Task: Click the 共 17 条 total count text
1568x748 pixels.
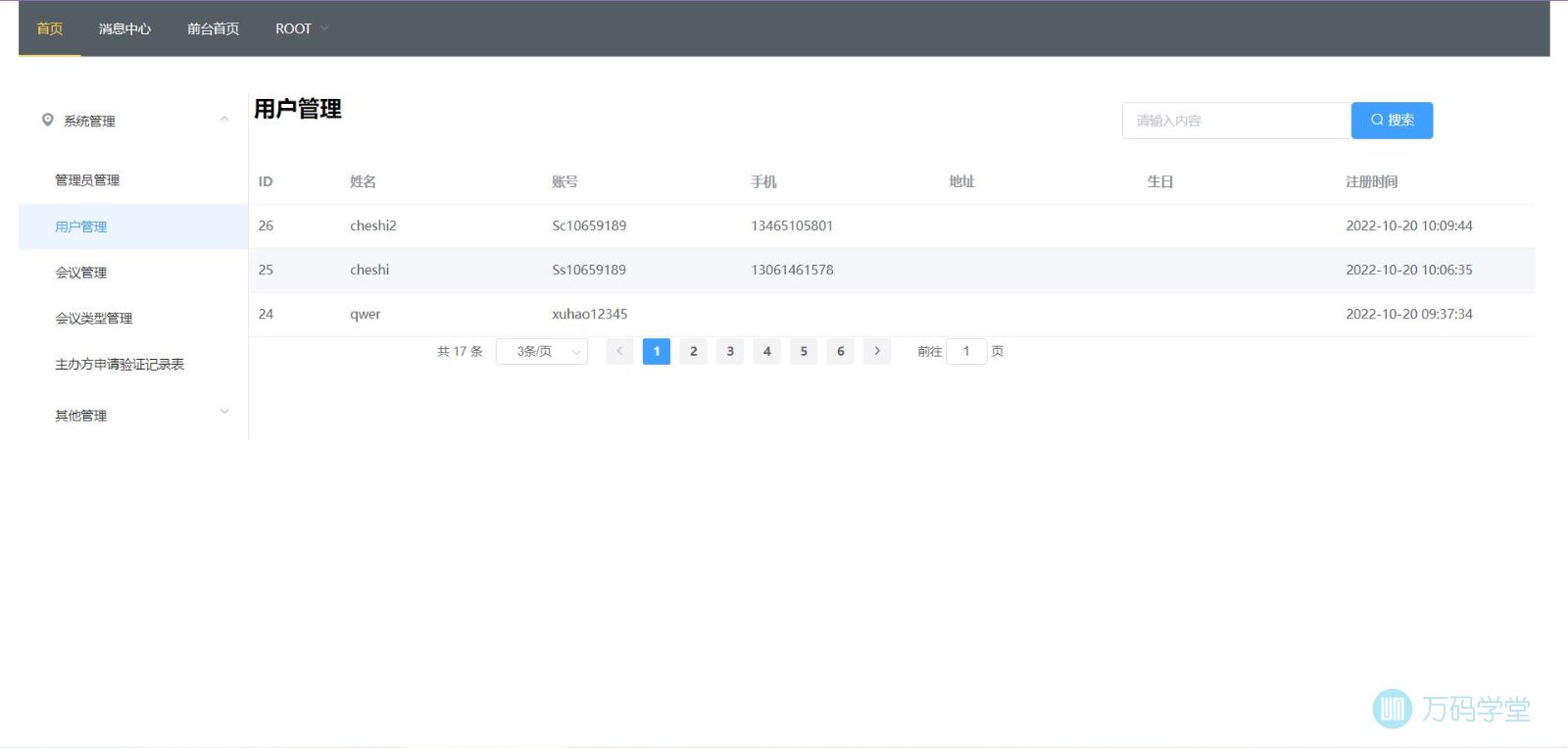Action: [x=460, y=351]
